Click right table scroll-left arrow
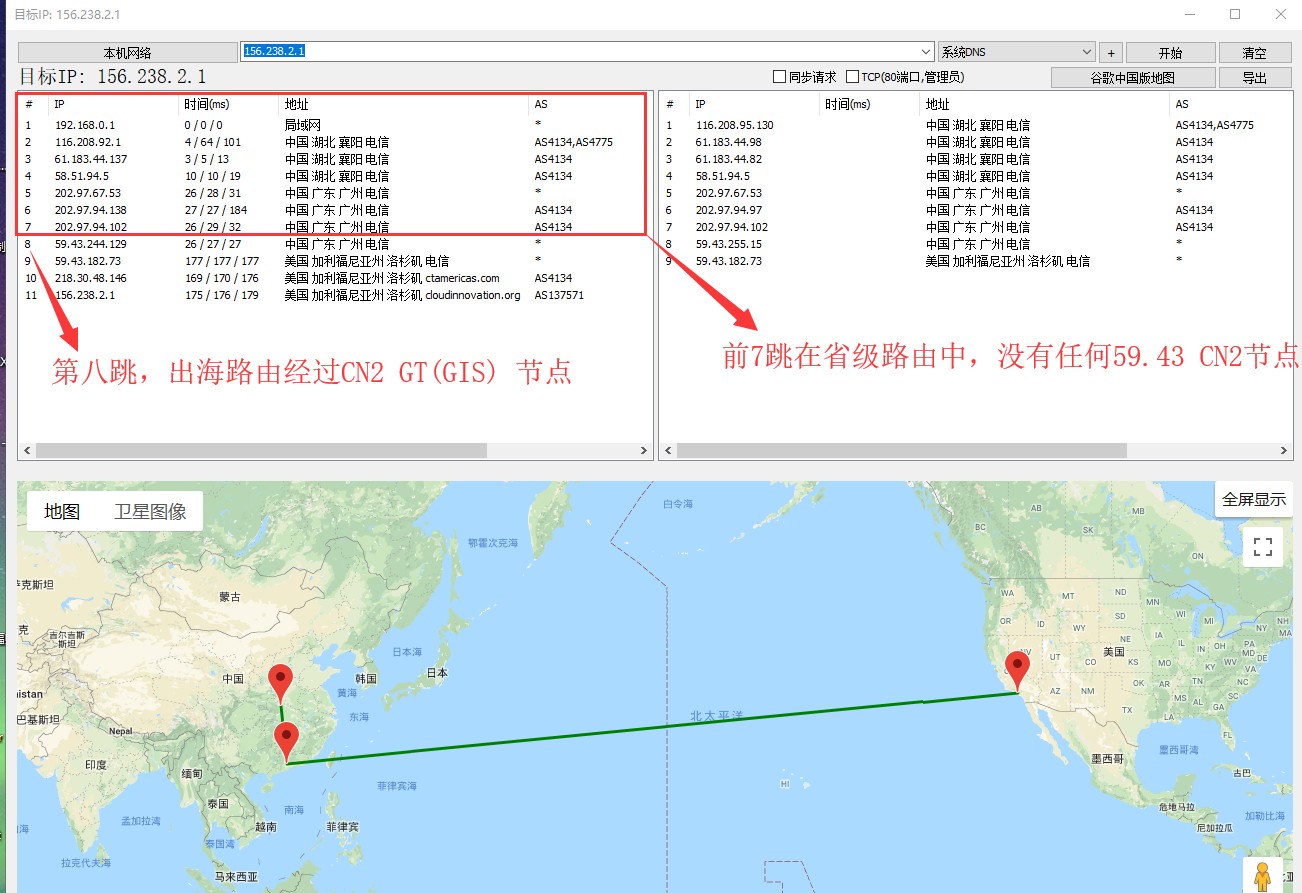The image size is (1302, 893). pos(667,451)
